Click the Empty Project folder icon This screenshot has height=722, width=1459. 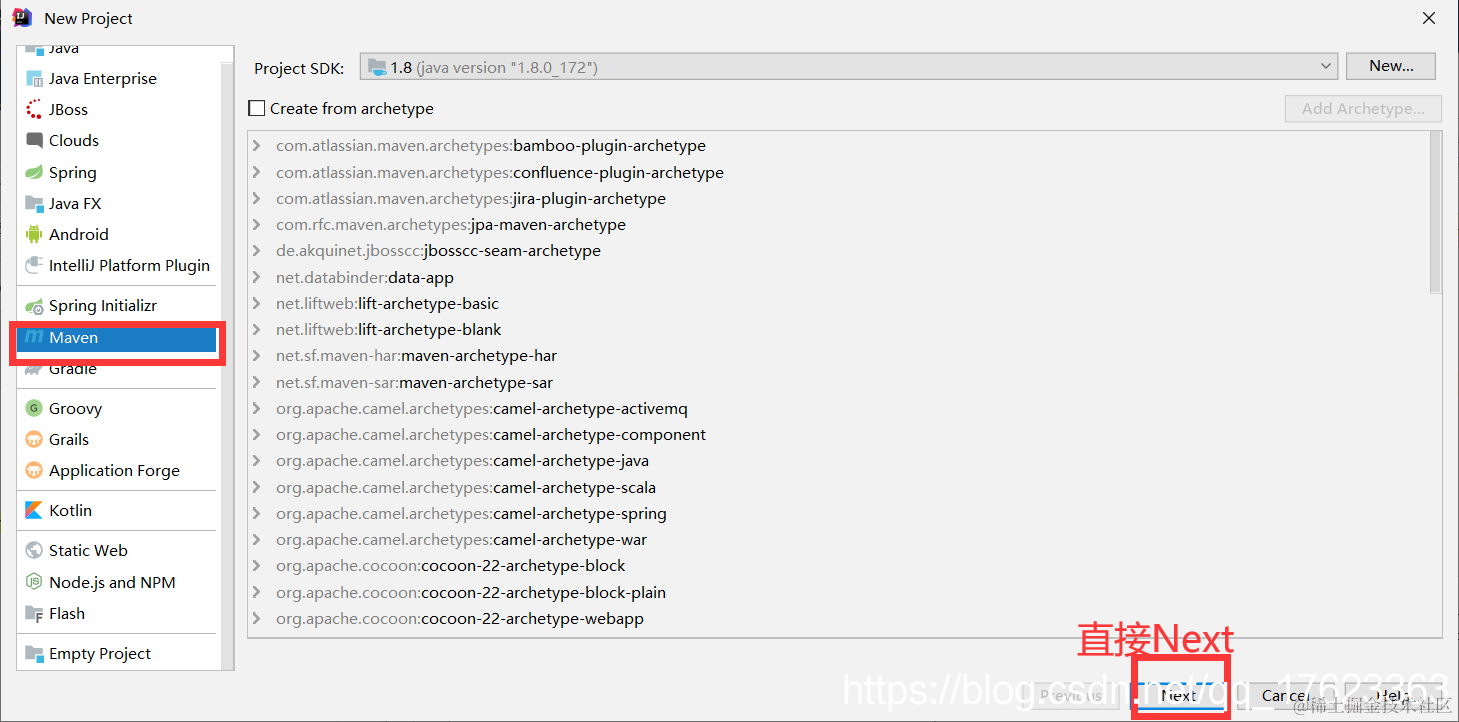tap(34, 654)
